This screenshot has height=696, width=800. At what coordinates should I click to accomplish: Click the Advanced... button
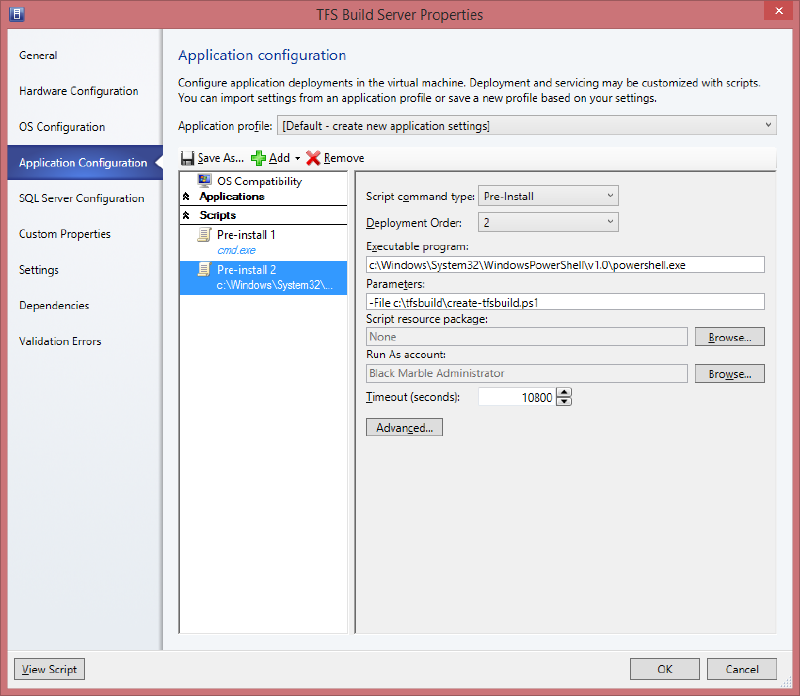pyautogui.click(x=404, y=428)
